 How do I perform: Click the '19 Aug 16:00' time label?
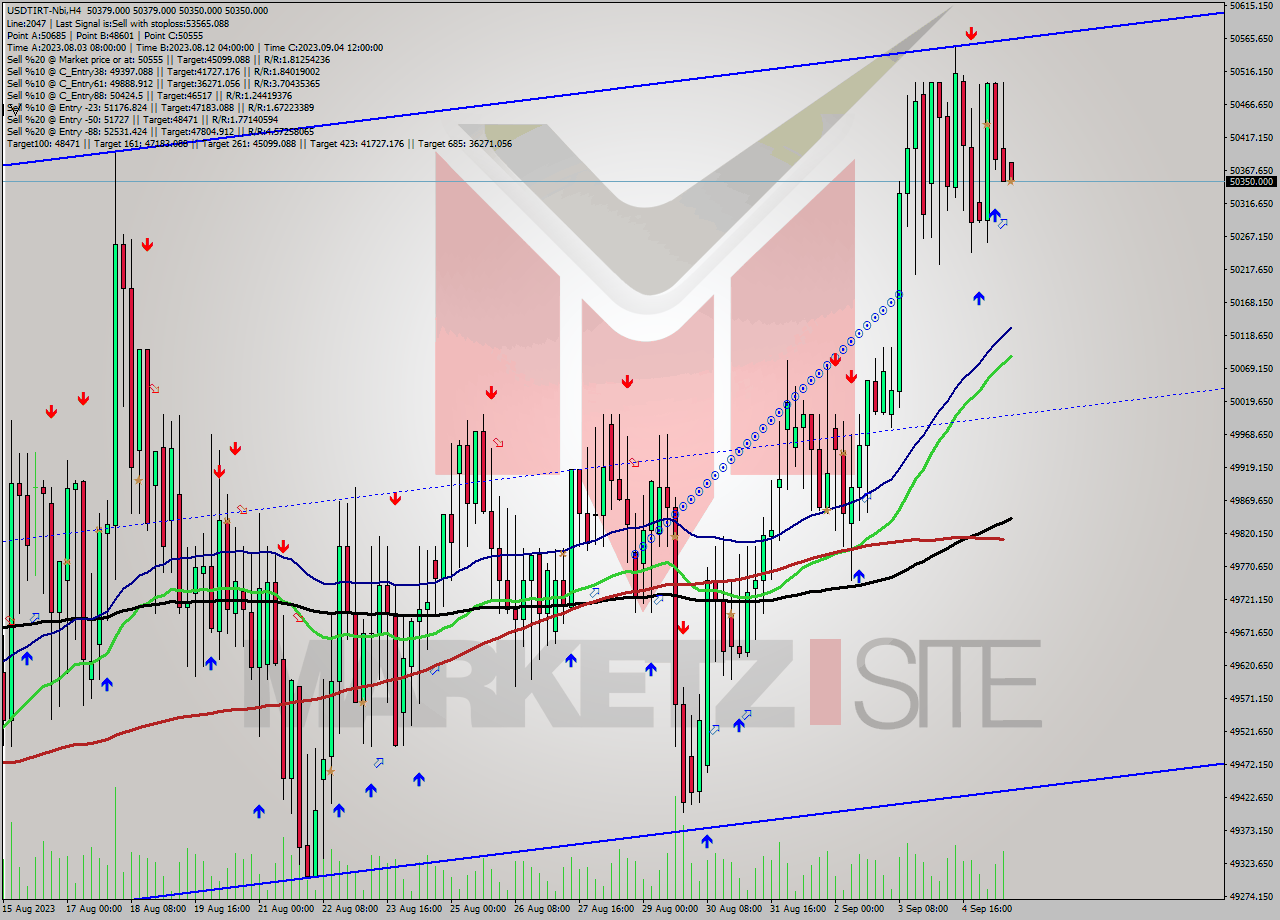pos(222,910)
